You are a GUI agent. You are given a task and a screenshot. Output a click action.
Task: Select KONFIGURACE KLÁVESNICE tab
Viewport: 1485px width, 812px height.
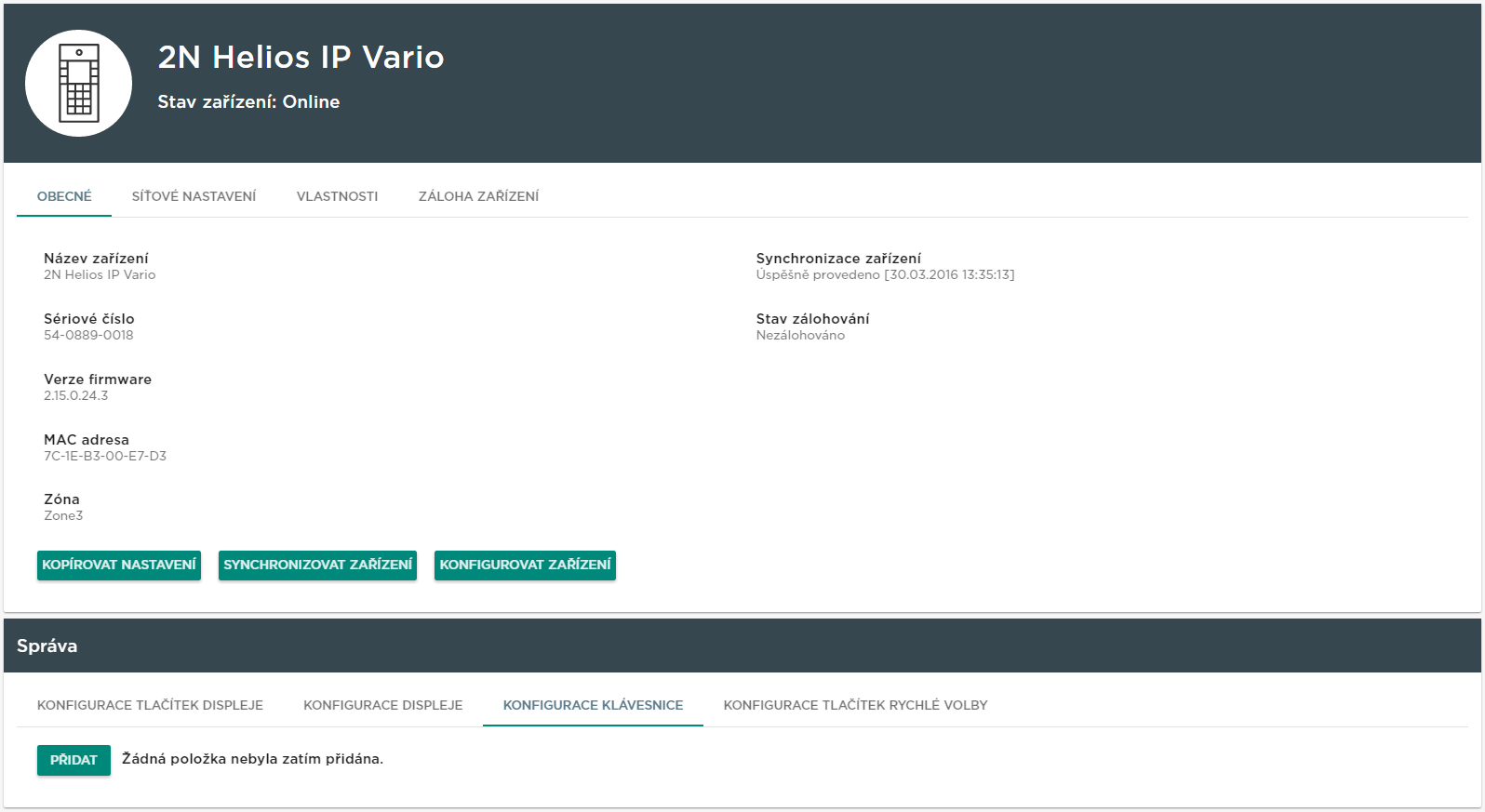pos(593,705)
